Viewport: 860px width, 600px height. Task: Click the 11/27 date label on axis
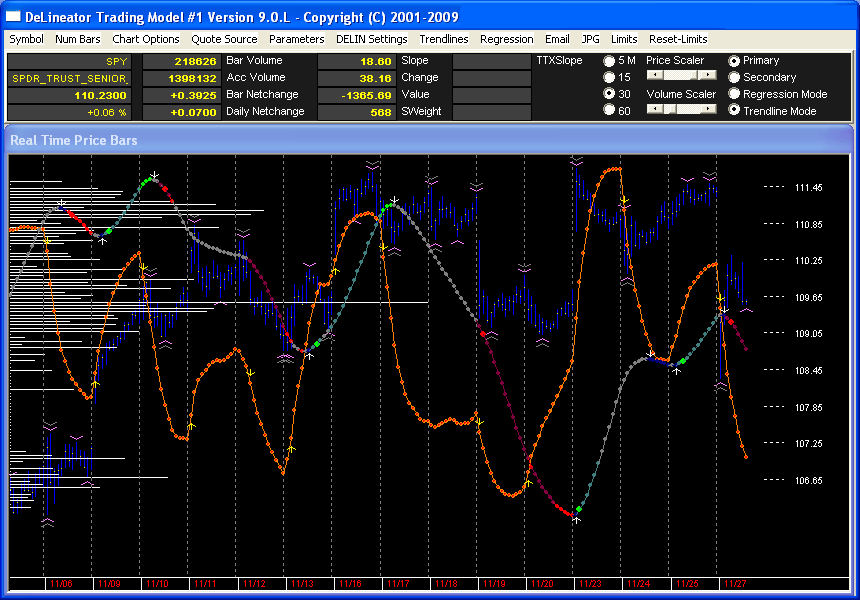click(735, 584)
